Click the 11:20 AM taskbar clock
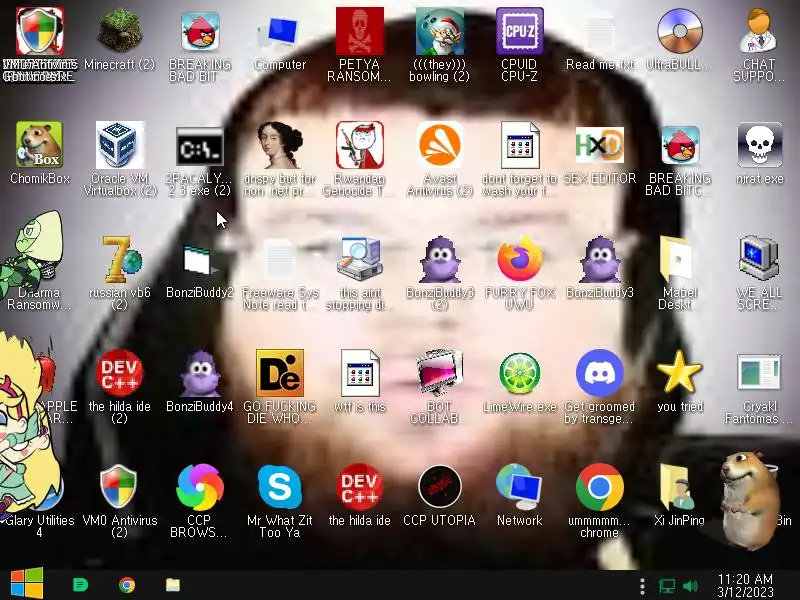 pos(745,586)
